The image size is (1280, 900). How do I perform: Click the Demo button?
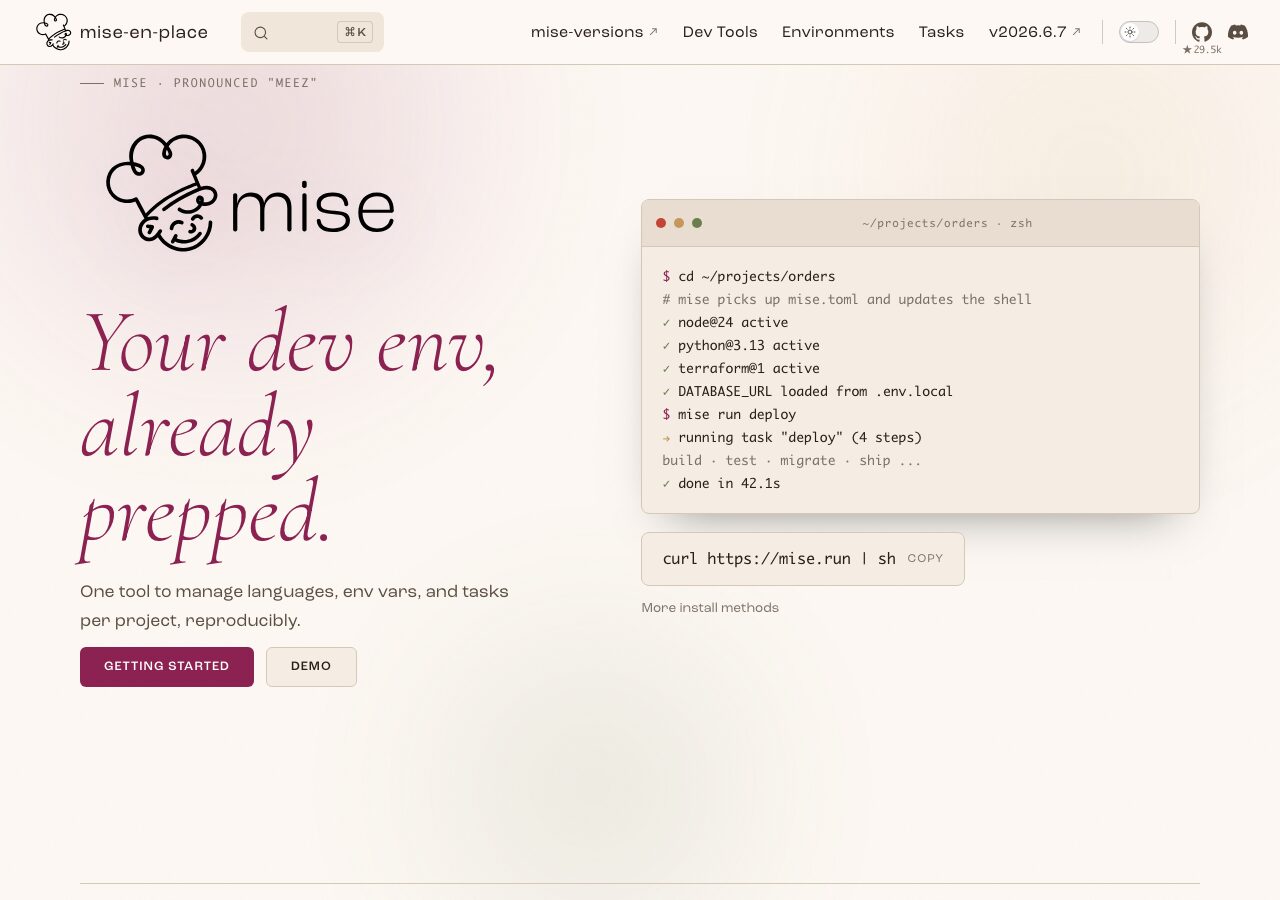tap(311, 667)
